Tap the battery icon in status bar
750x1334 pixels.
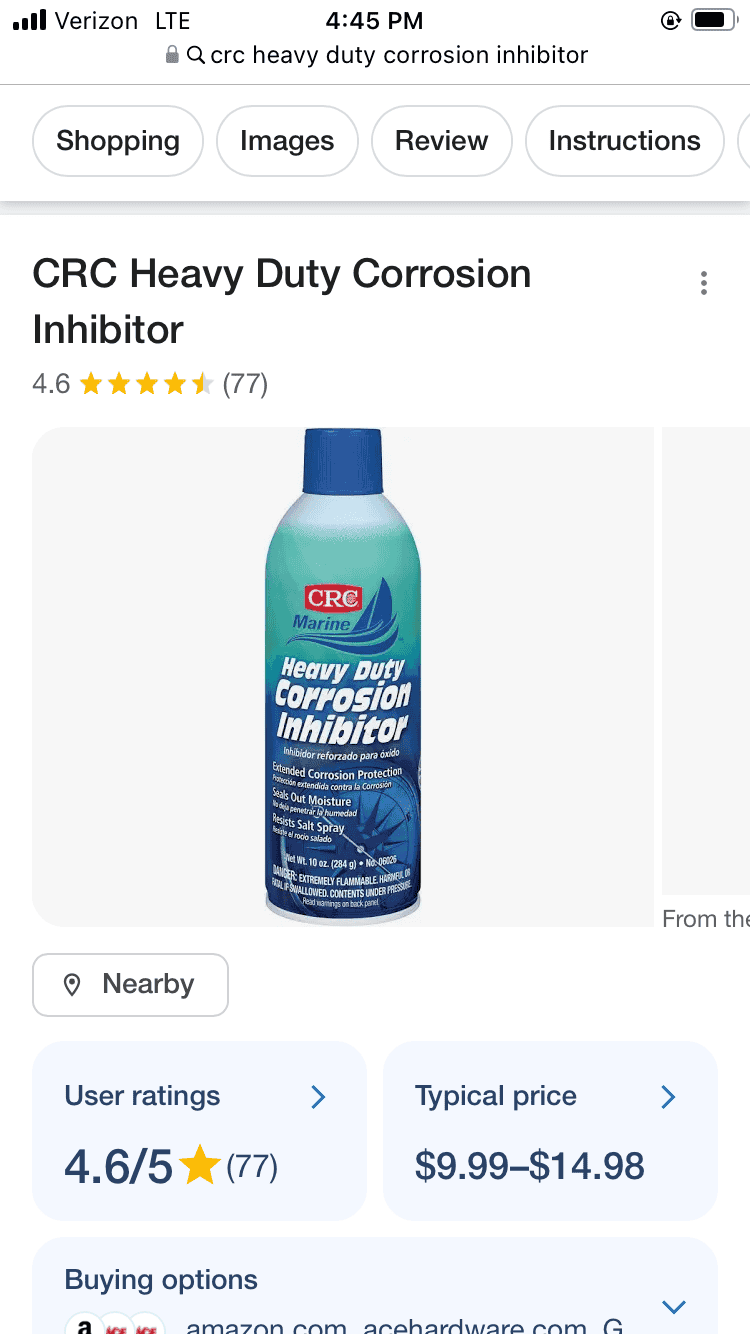[714, 20]
